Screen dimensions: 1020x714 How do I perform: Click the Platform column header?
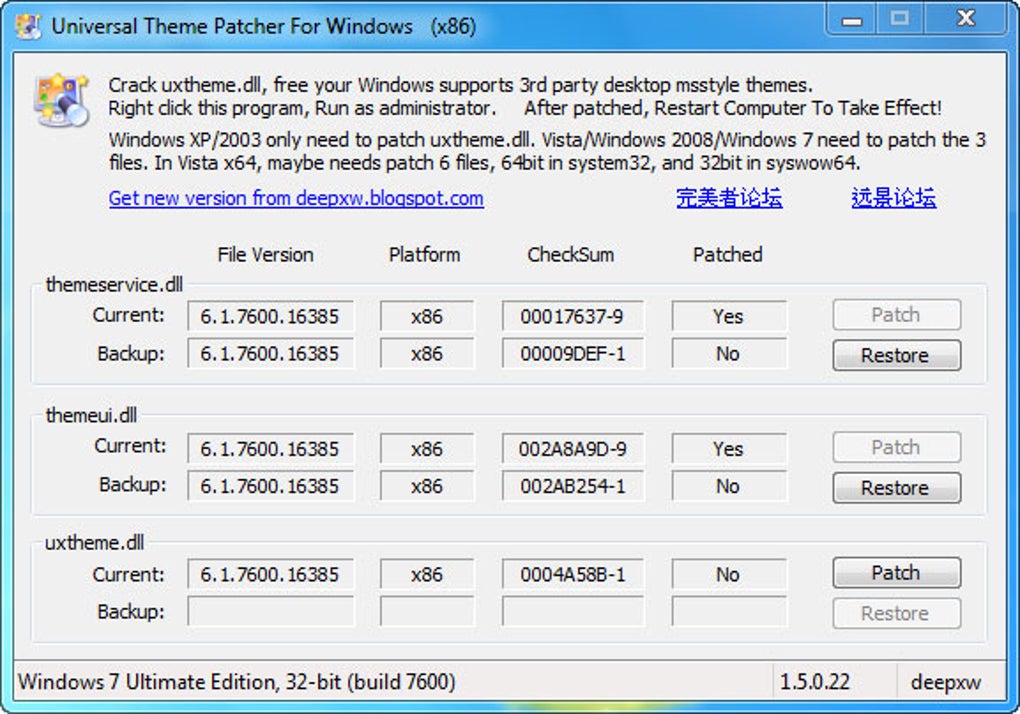coord(424,254)
